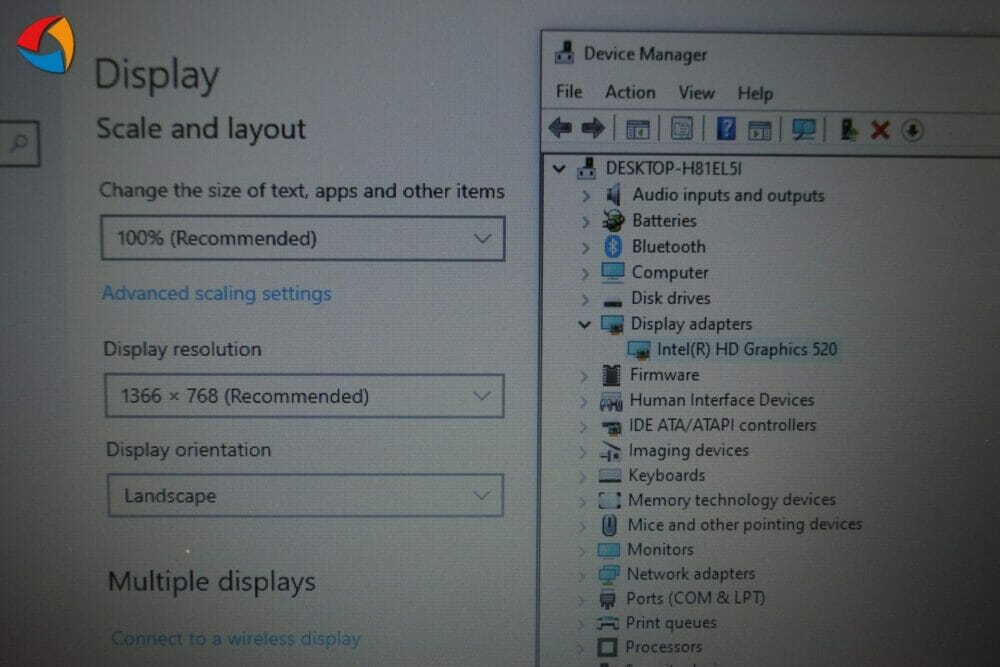Open the Landscape orientation dropdown
The width and height of the screenshot is (1000, 667).
tap(305, 495)
